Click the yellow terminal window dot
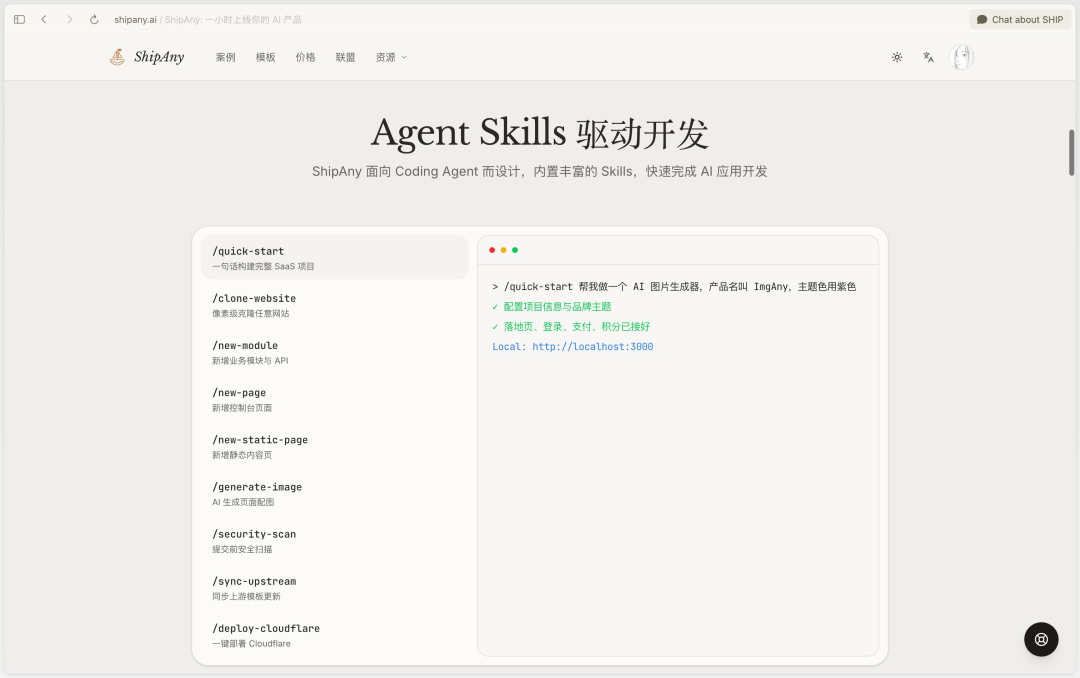1080x678 pixels. click(503, 250)
